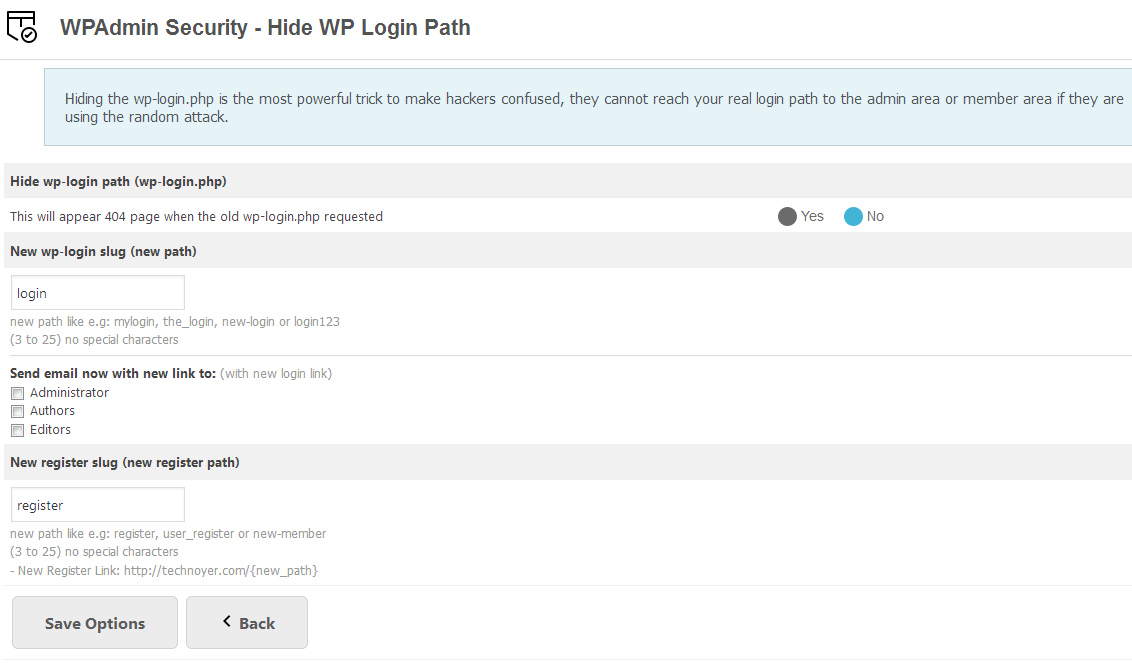Click the WPAdmin Security shield icon
Viewport: 1132px width, 663px height.
pyautogui.click(x=22, y=27)
